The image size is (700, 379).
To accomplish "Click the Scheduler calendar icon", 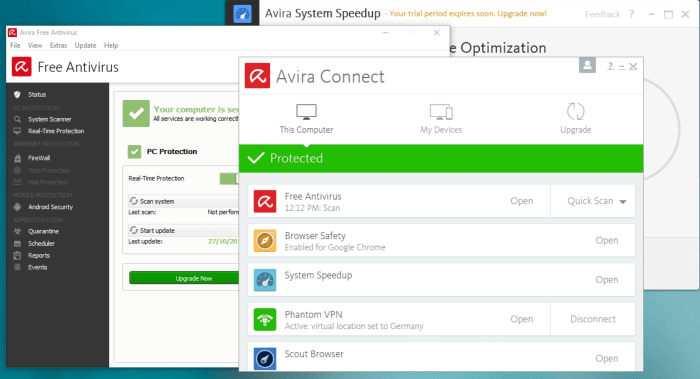I will tap(17, 244).
